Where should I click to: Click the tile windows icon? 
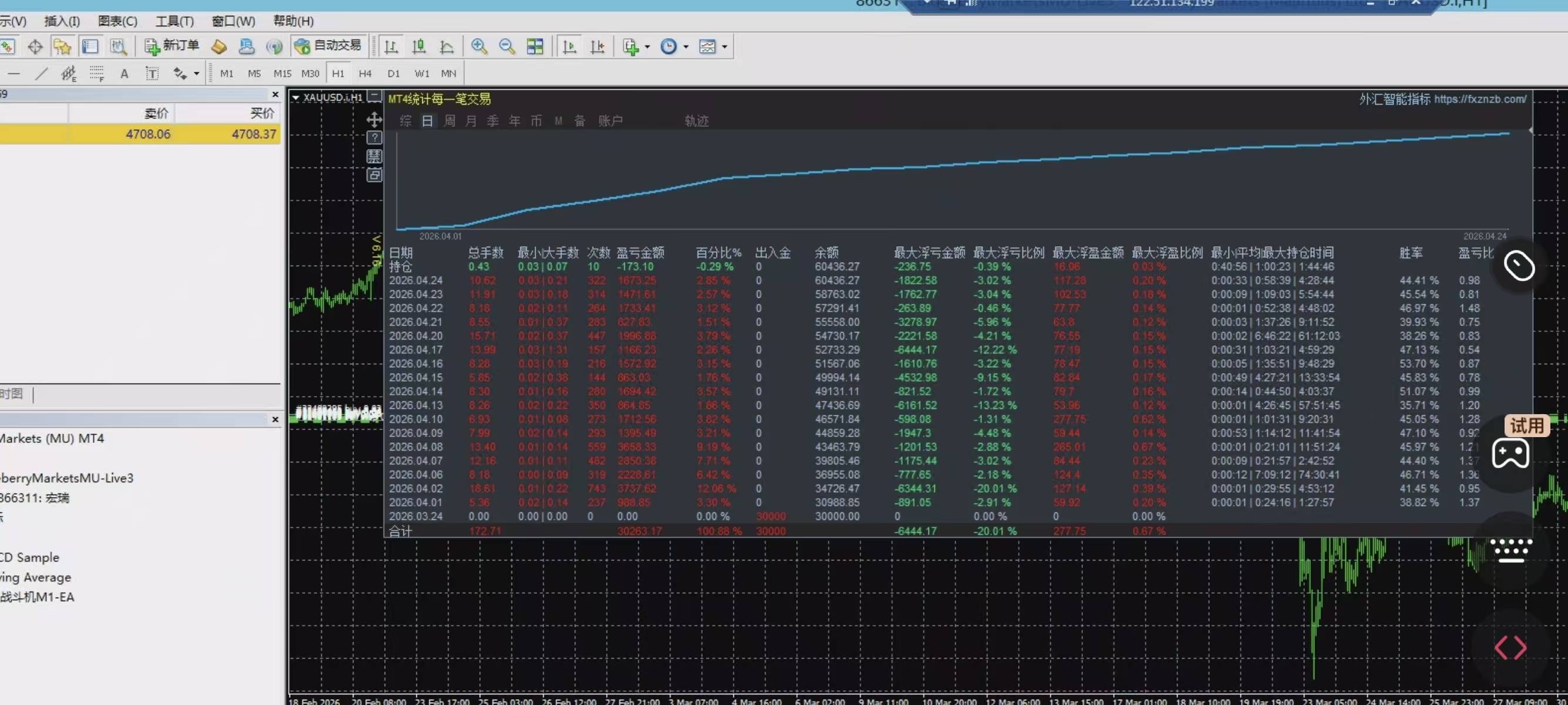[535, 47]
